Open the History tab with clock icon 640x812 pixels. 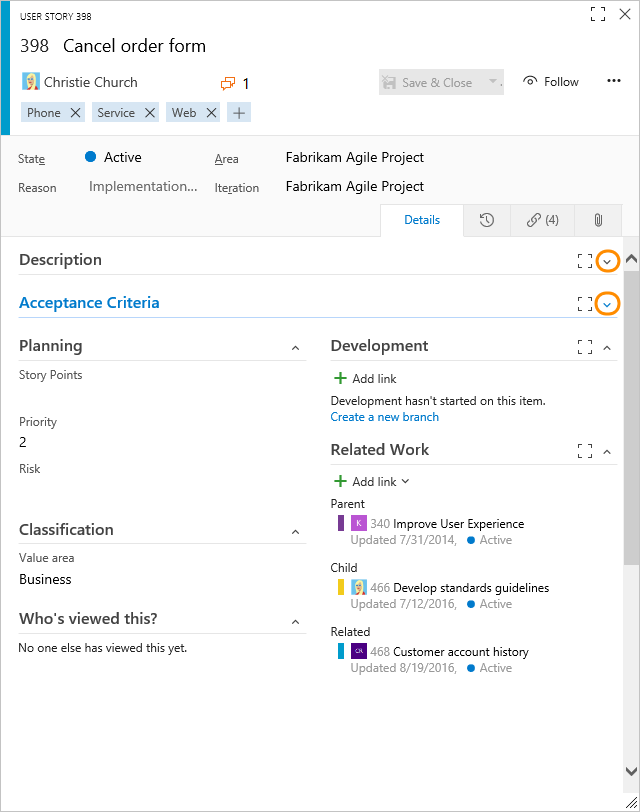pos(488,220)
